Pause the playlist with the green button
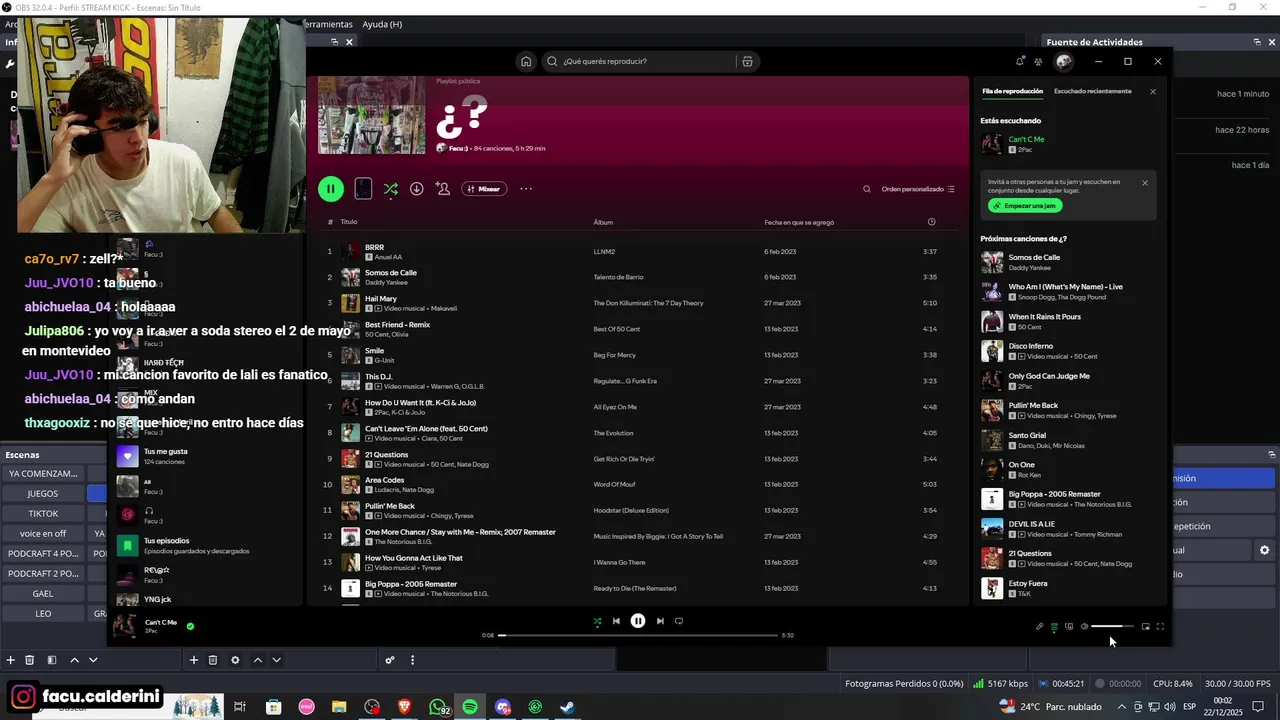 (x=331, y=188)
